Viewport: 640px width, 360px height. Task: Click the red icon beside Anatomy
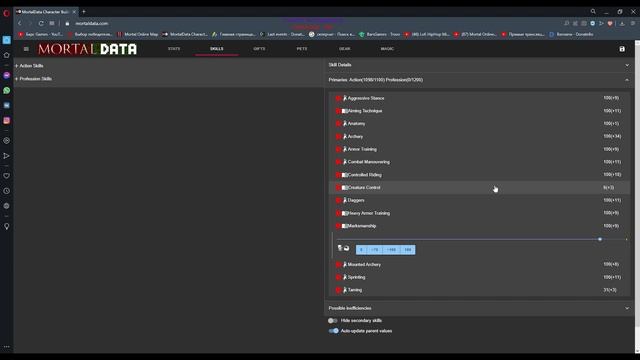point(338,124)
